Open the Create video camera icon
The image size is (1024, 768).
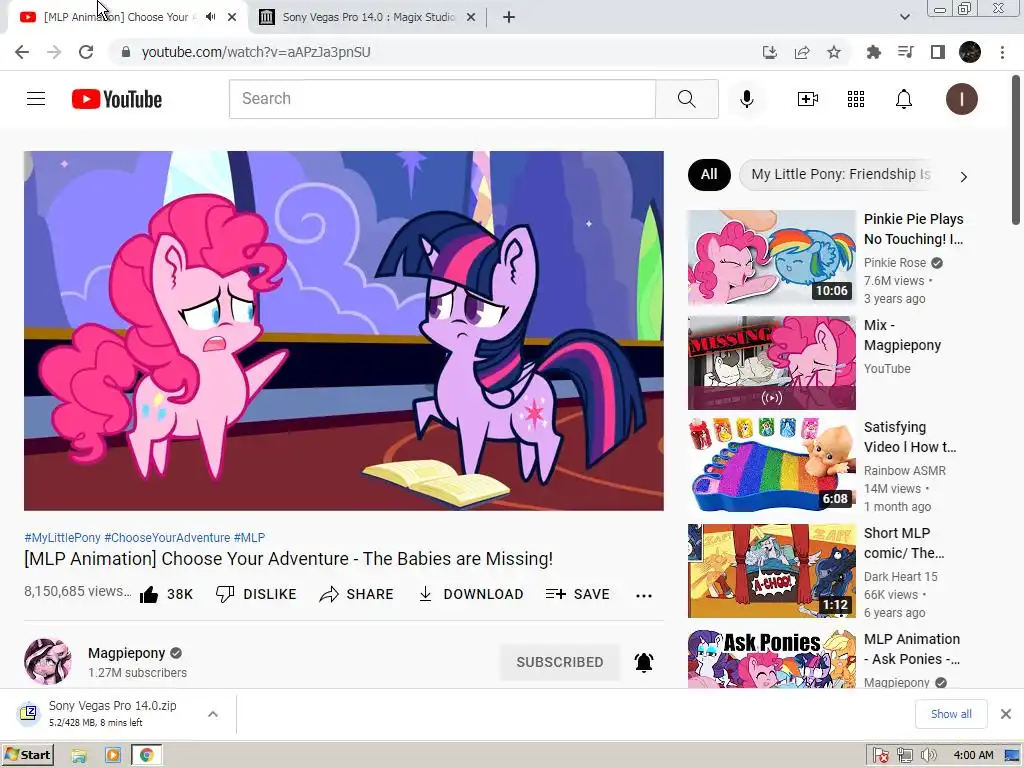tap(807, 99)
